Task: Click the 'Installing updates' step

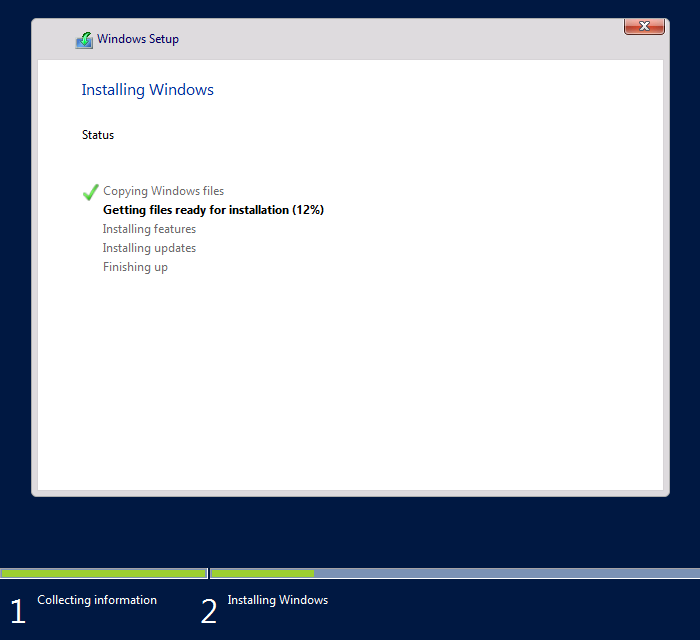Action: click(x=149, y=248)
